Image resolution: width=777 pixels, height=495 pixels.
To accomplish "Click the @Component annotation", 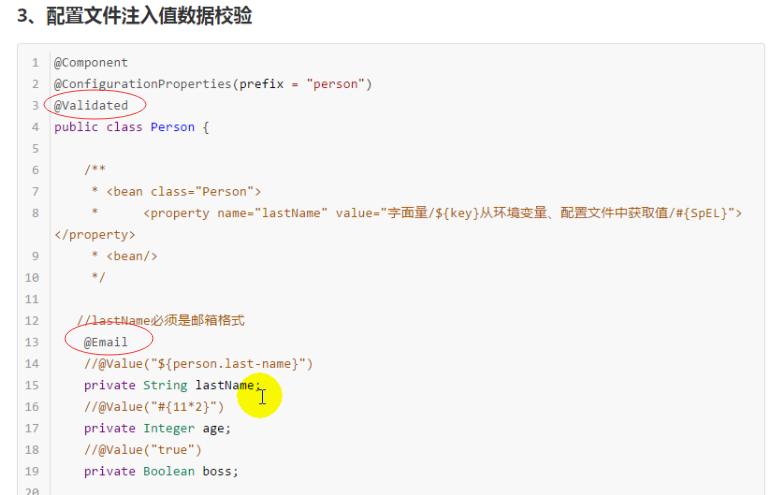I will coord(91,62).
